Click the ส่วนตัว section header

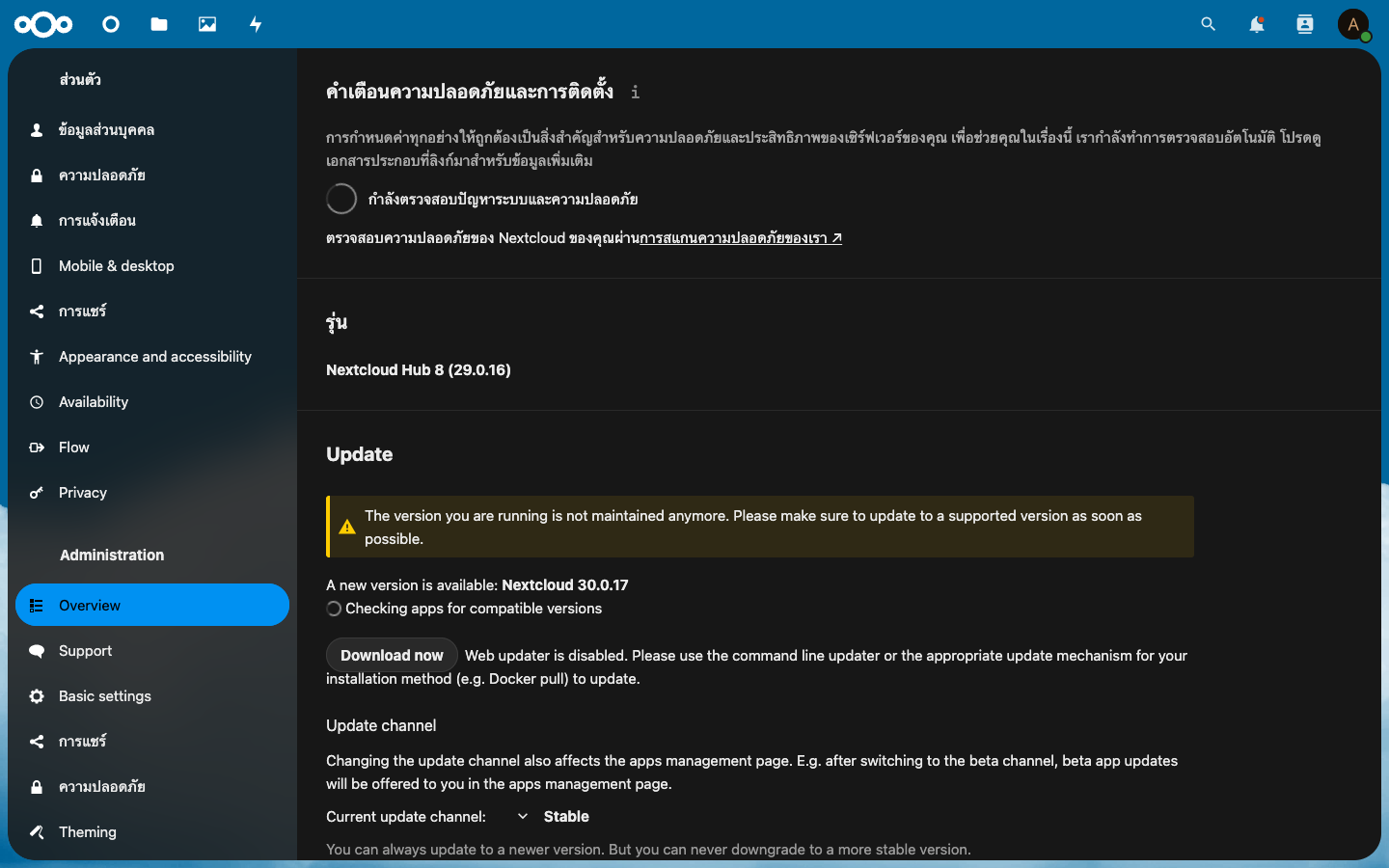pos(80,79)
